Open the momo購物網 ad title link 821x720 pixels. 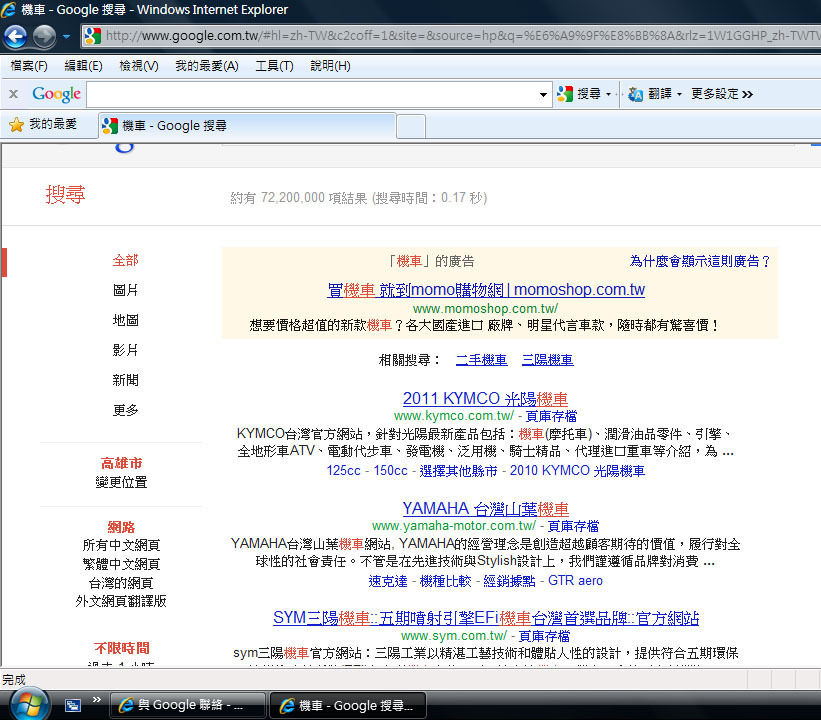(486, 290)
